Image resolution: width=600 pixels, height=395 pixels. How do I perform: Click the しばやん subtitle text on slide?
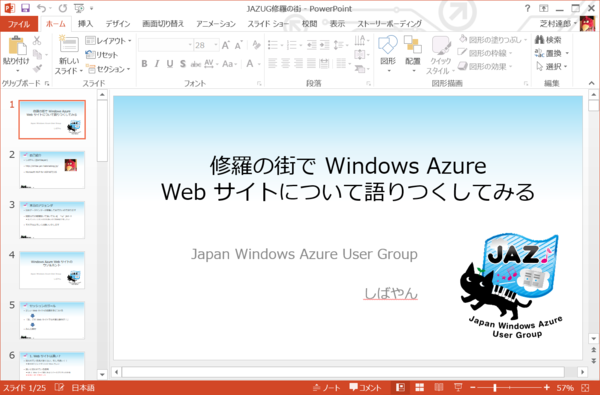point(390,293)
